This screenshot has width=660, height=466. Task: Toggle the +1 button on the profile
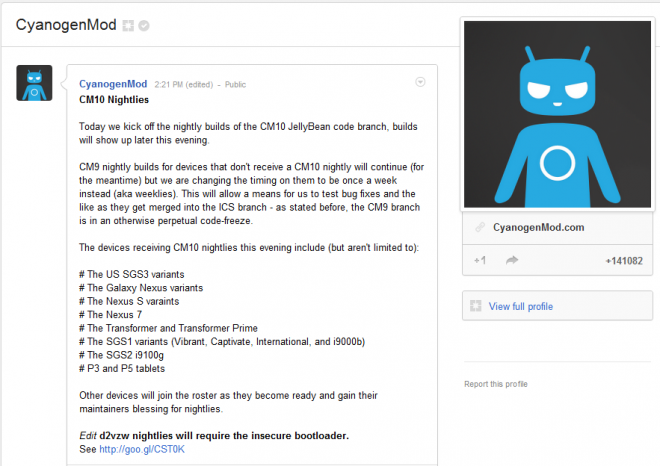480,261
